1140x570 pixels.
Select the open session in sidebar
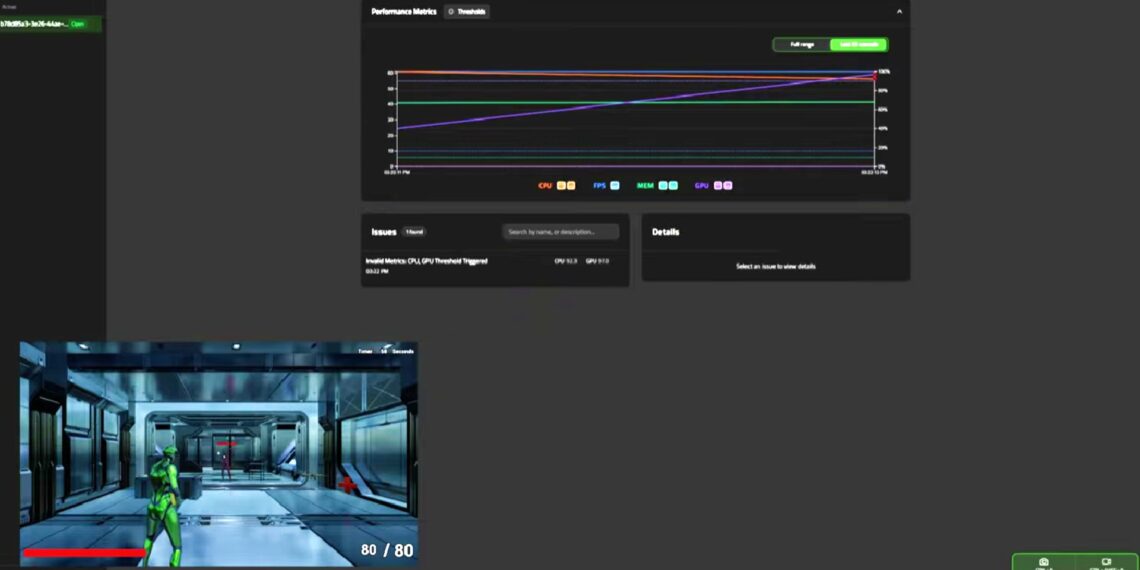point(50,24)
